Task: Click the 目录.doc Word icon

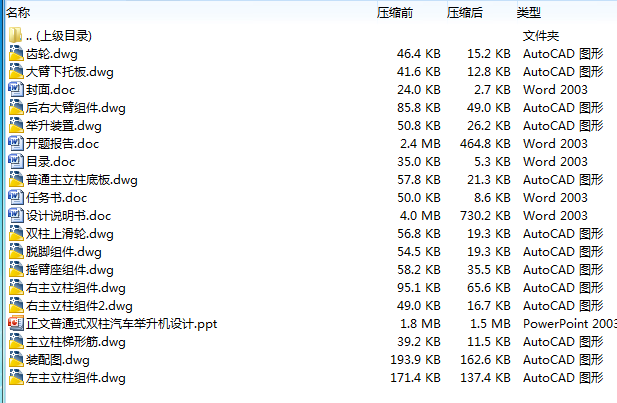Action: point(16,161)
